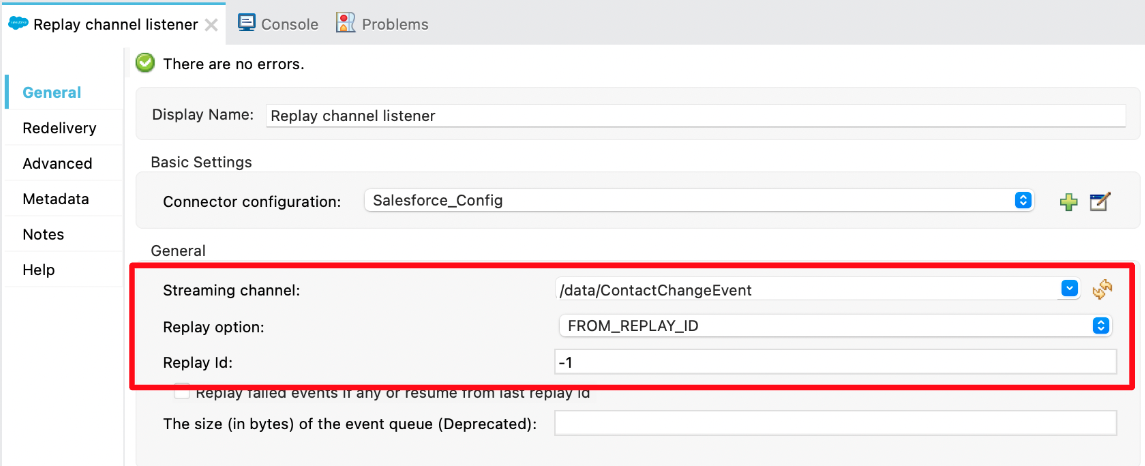Image resolution: width=1145 pixels, height=466 pixels.
Task: Click the Salesforce cloud tab icon
Action: click(x=18, y=24)
